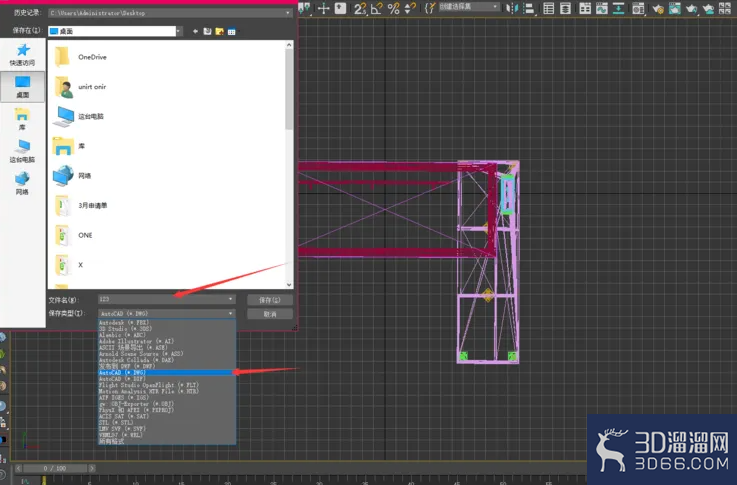Select the 库 item in file list
The width and height of the screenshot is (737, 485).
[69, 146]
